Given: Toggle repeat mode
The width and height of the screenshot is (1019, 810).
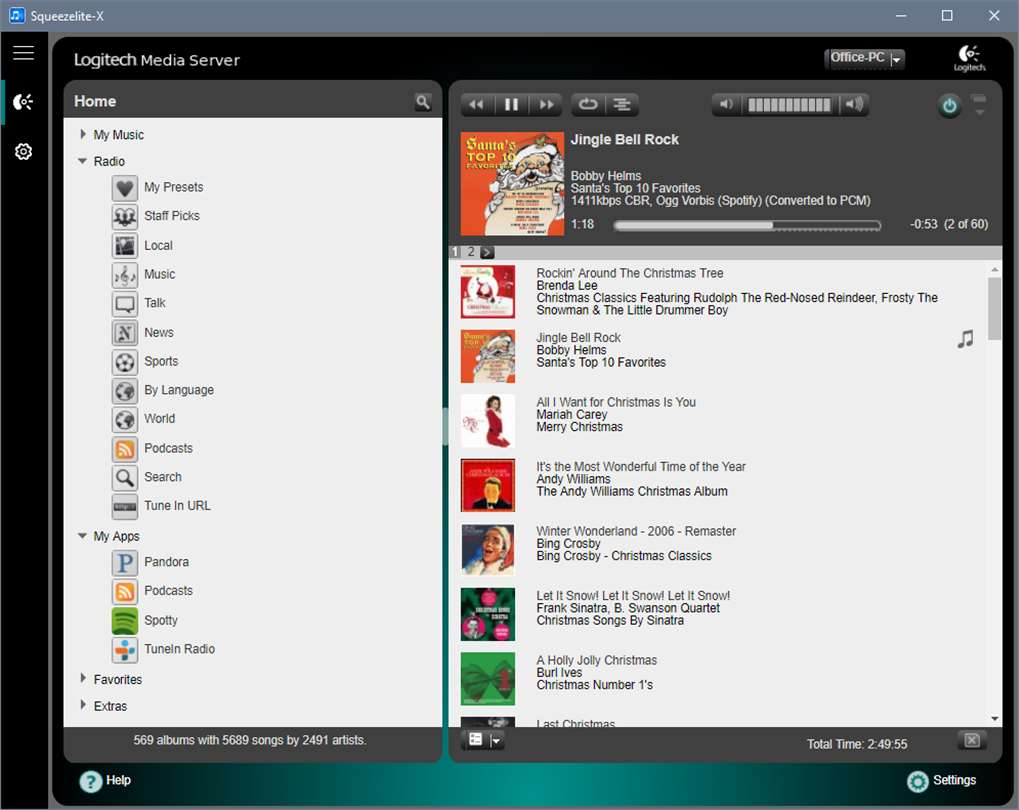Looking at the screenshot, I should click(x=588, y=105).
